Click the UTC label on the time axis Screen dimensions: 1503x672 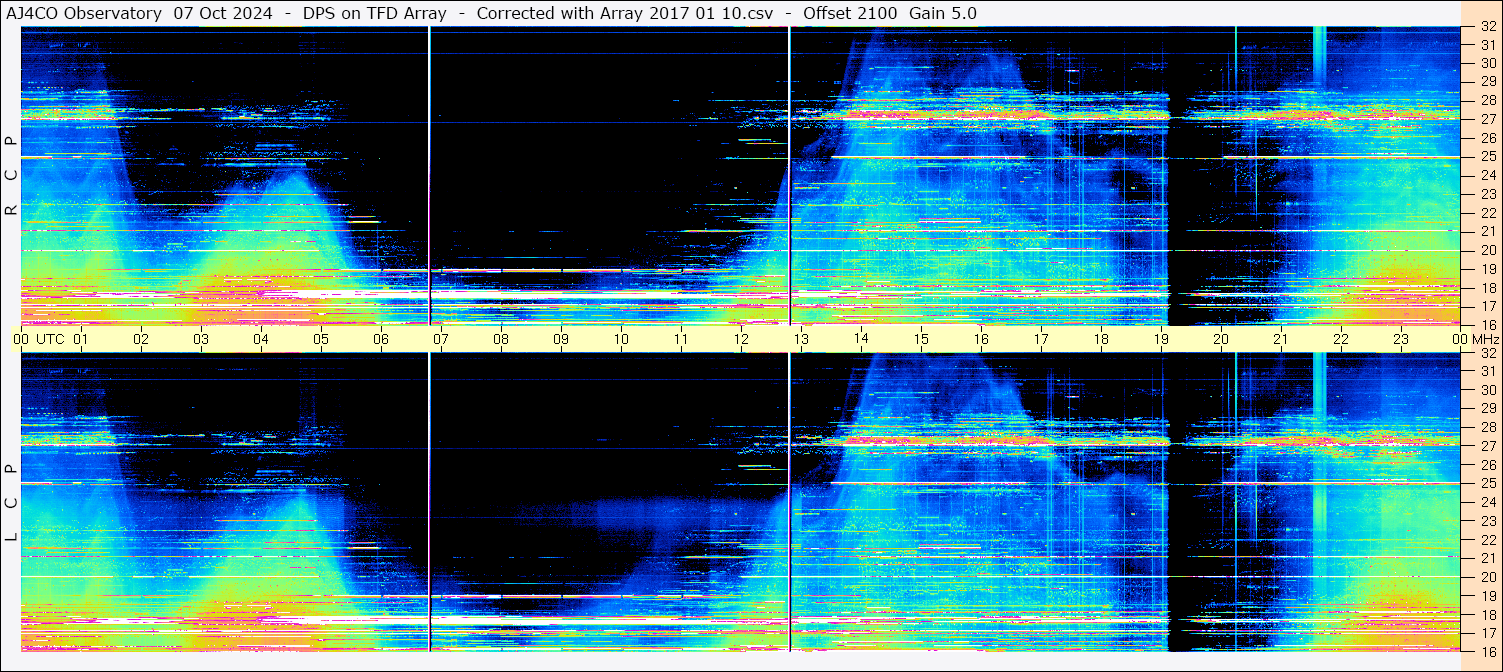coord(51,339)
